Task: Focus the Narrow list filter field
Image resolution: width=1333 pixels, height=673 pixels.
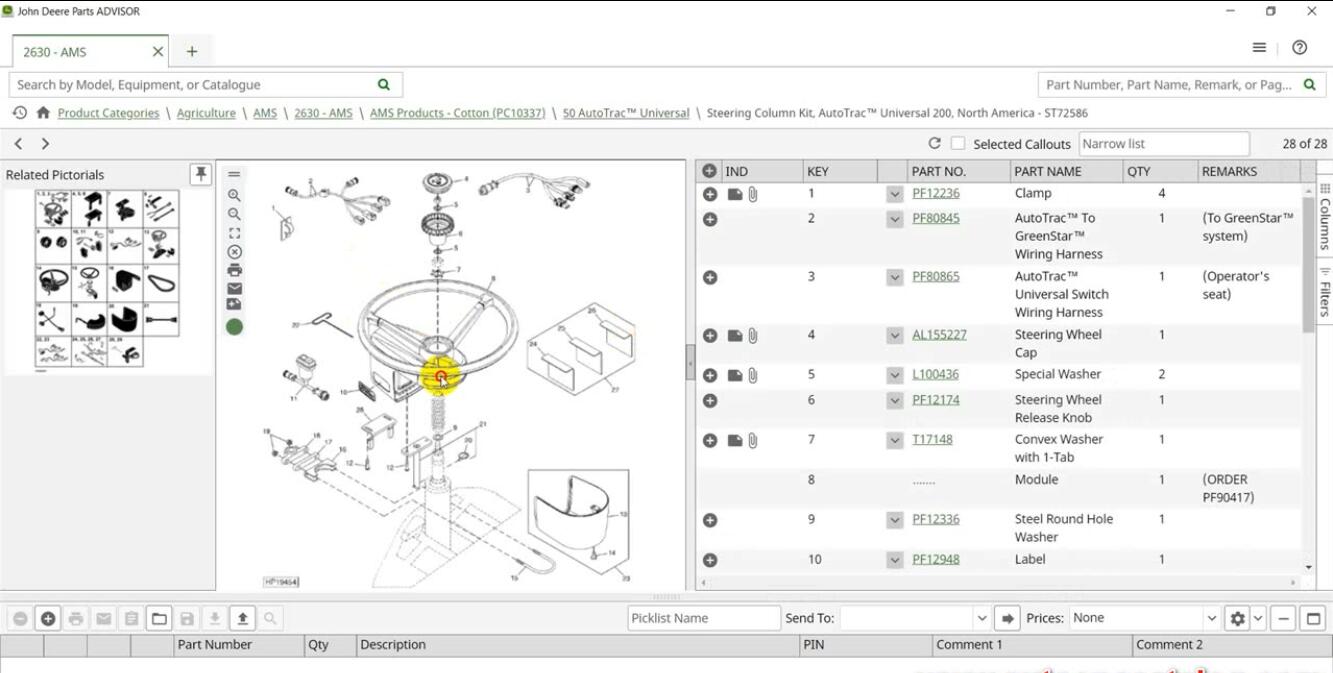Action: pyautogui.click(x=1164, y=144)
